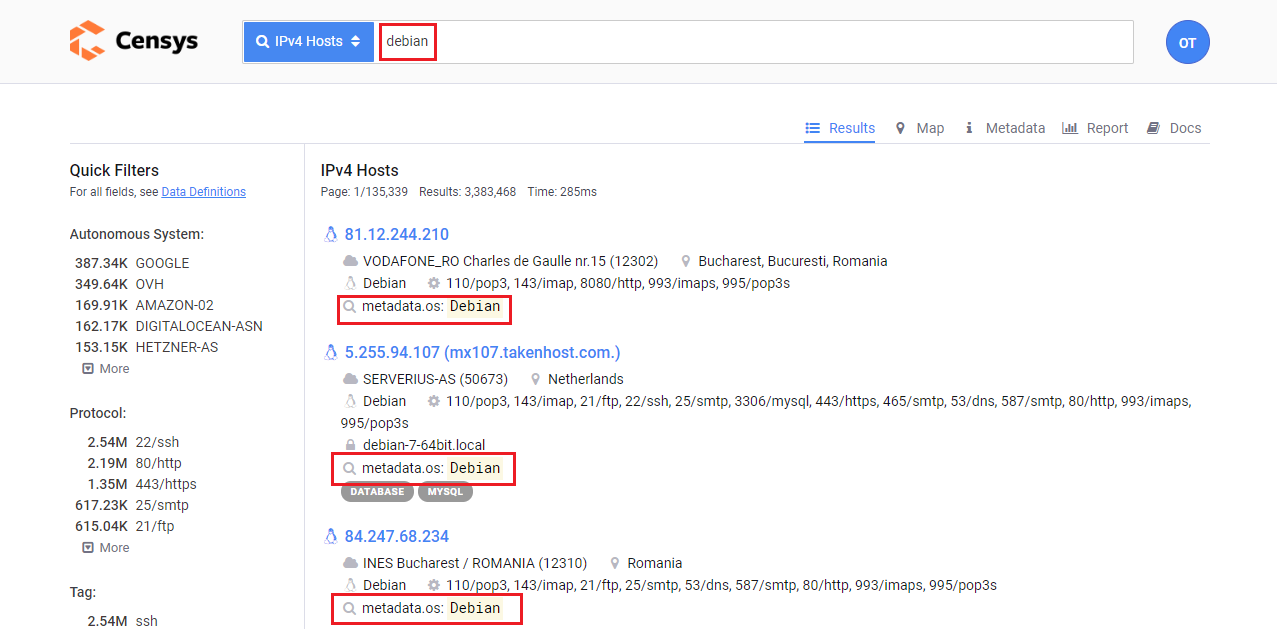Select the DATABASE tag badge
1277x629 pixels.
point(377,492)
